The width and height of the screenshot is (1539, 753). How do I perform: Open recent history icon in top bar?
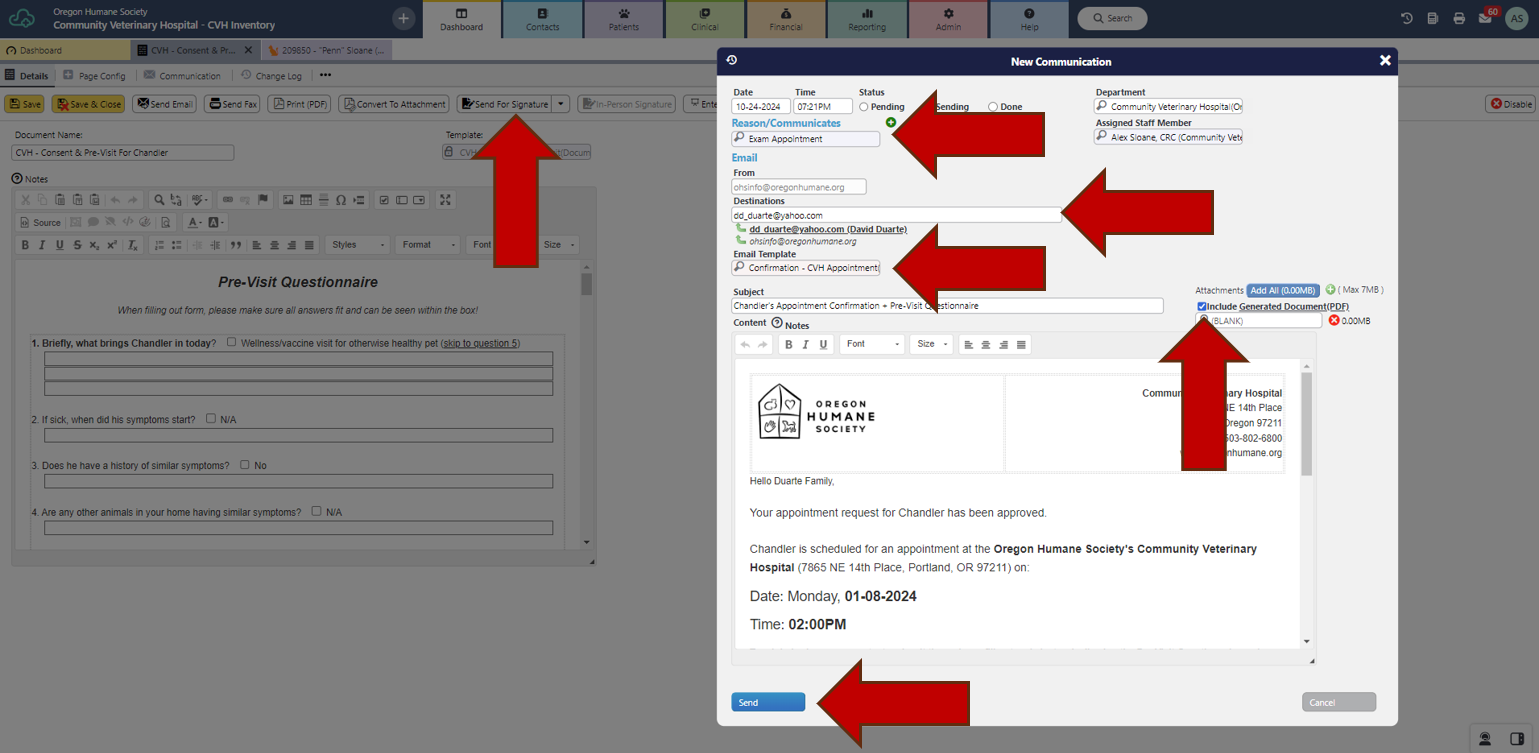click(x=1407, y=18)
